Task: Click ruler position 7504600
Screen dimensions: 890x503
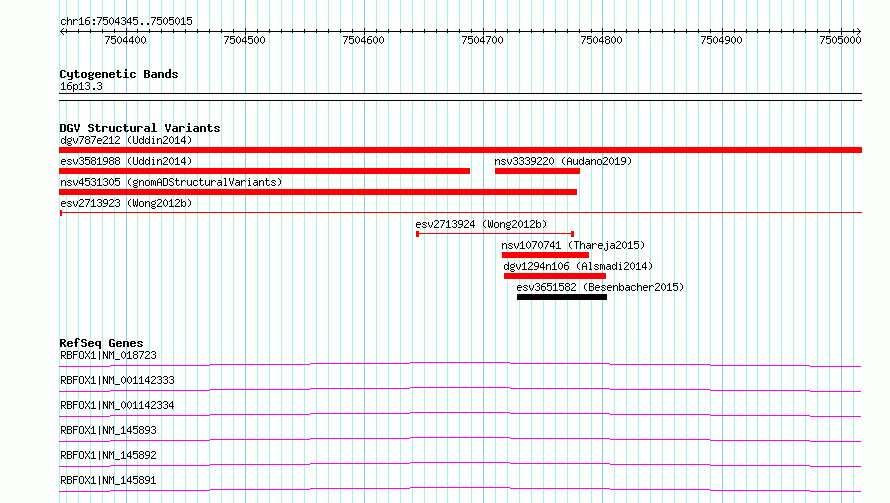Action: pyautogui.click(x=363, y=40)
